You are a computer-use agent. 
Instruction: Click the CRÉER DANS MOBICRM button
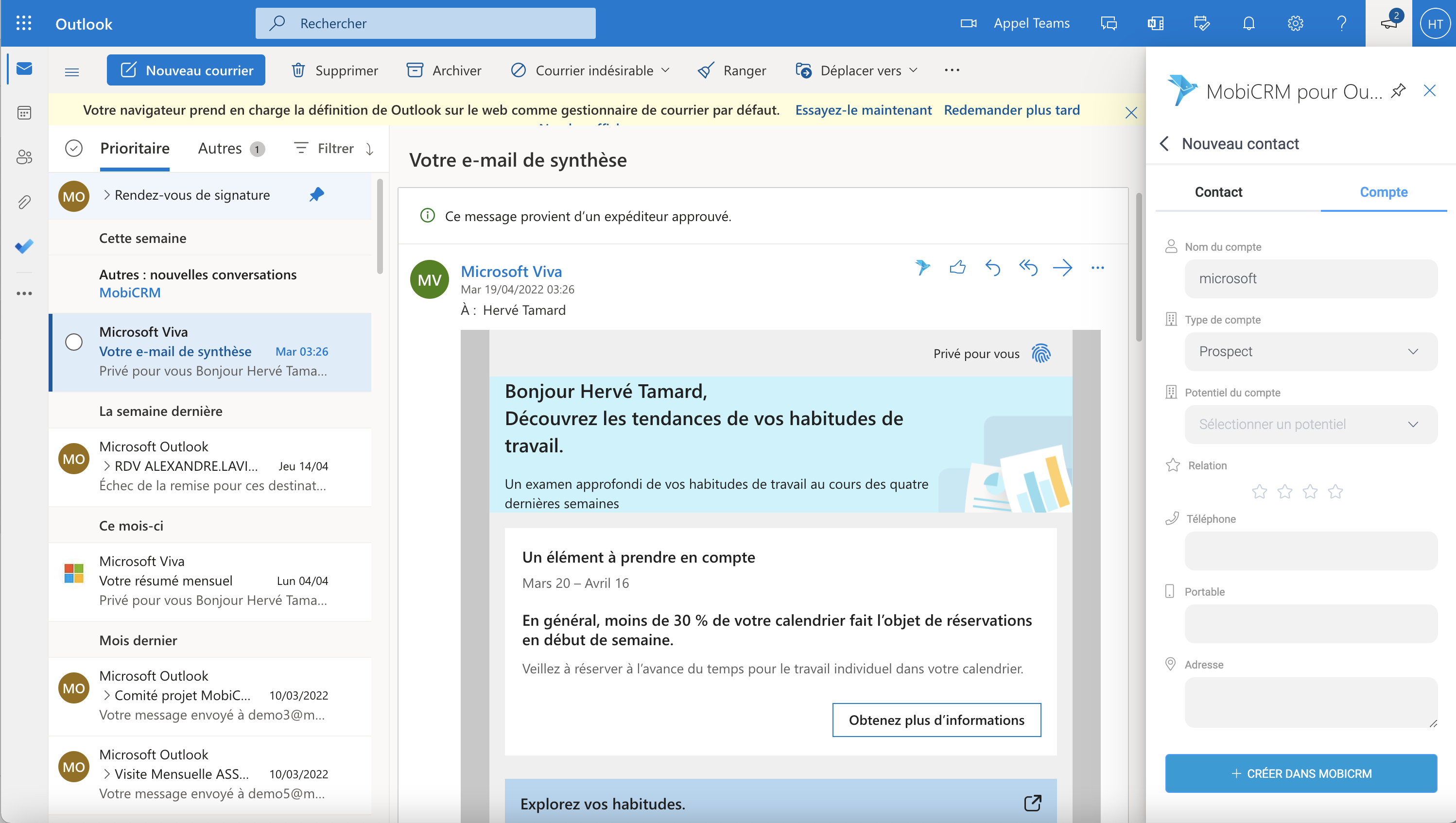click(1300, 773)
